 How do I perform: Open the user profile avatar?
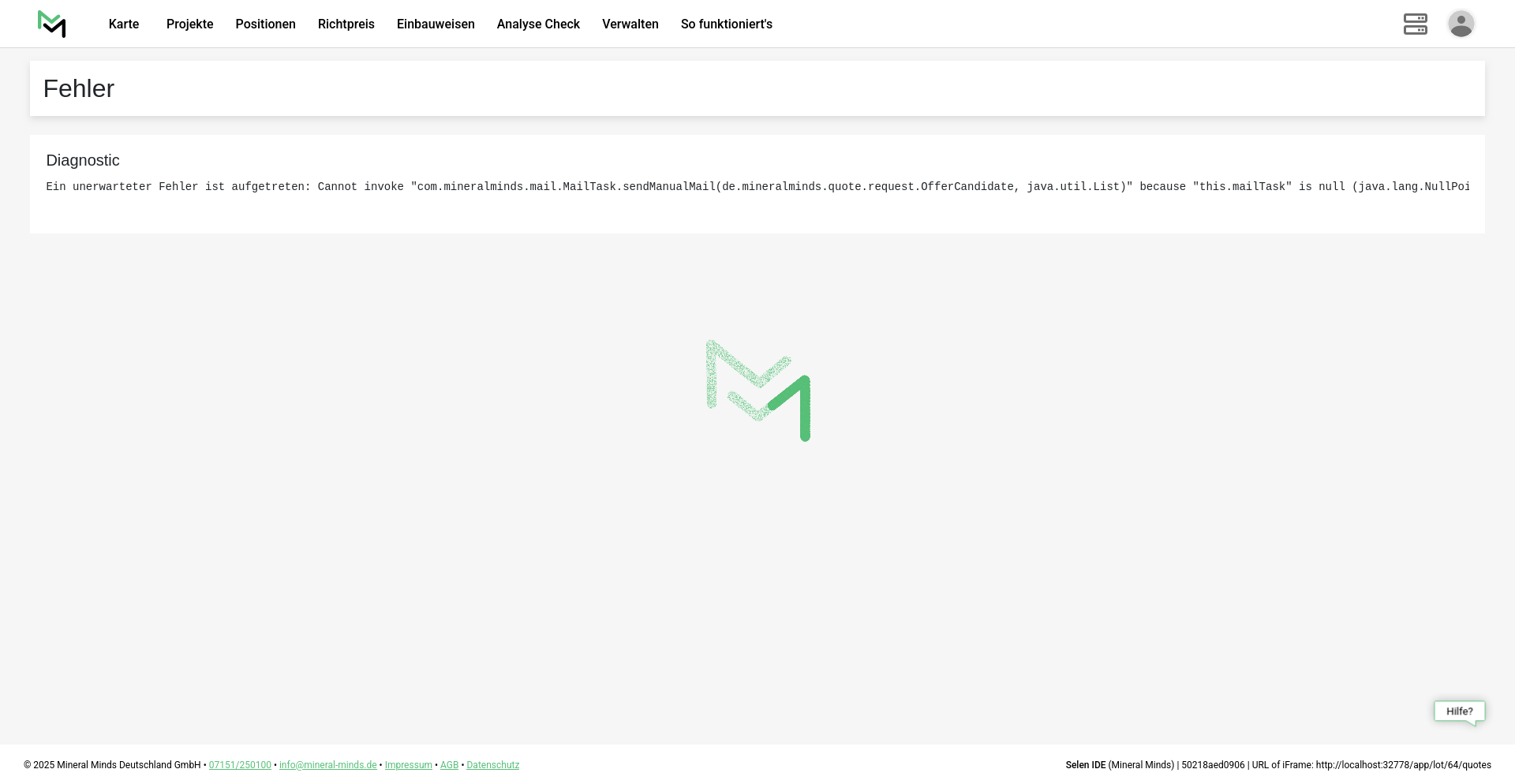pyautogui.click(x=1461, y=24)
